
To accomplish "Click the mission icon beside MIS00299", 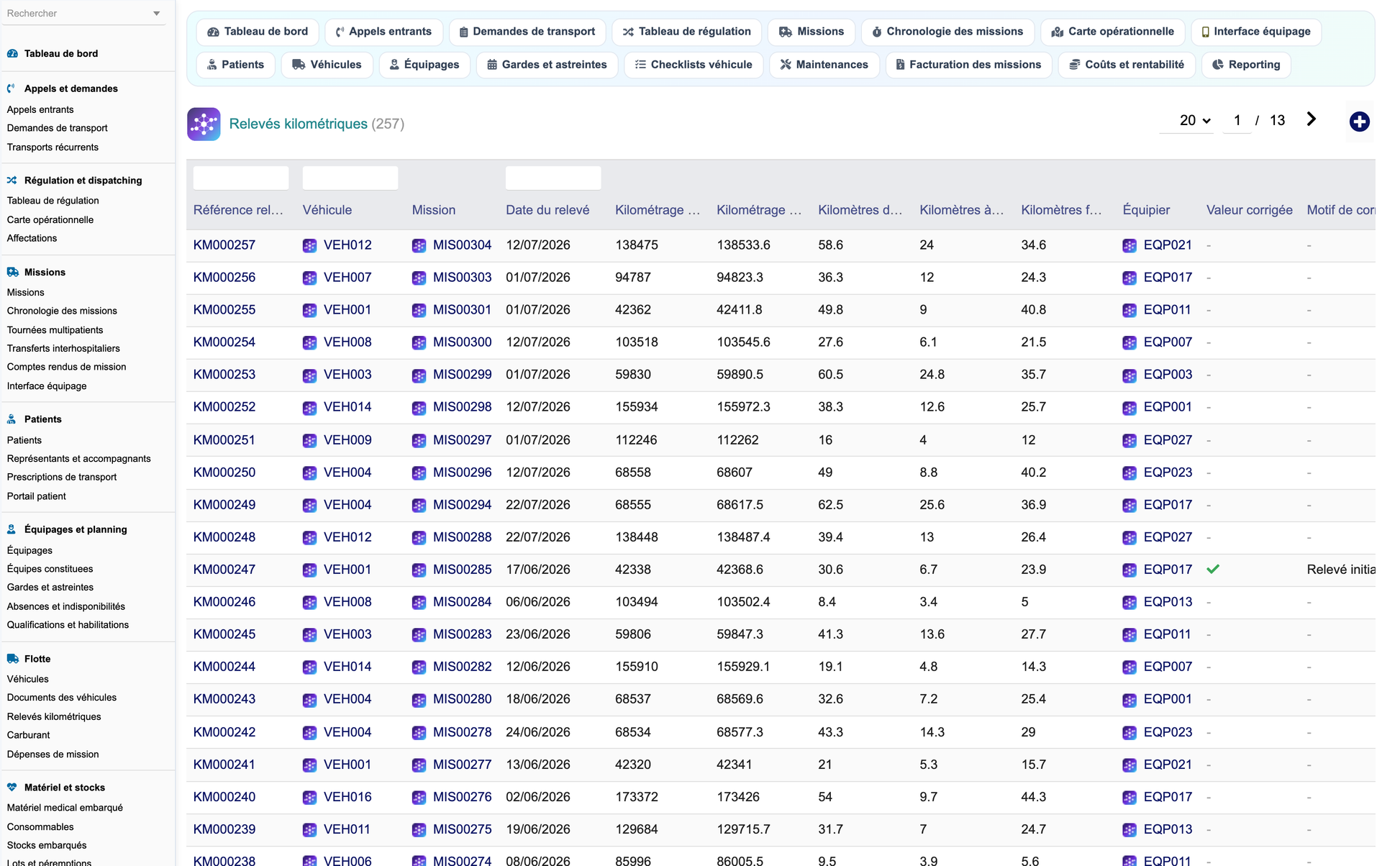I will [419, 375].
